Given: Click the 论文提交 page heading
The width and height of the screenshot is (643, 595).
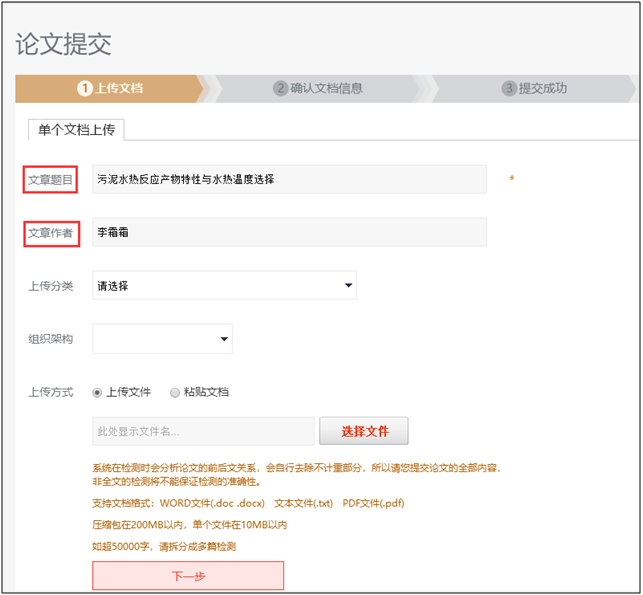Looking at the screenshot, I should pyautogui.click(x=64, y=44).
